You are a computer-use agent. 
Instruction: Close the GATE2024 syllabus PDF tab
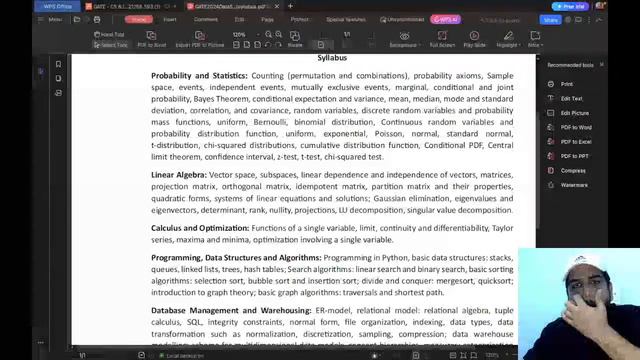[x=277, y=7]
